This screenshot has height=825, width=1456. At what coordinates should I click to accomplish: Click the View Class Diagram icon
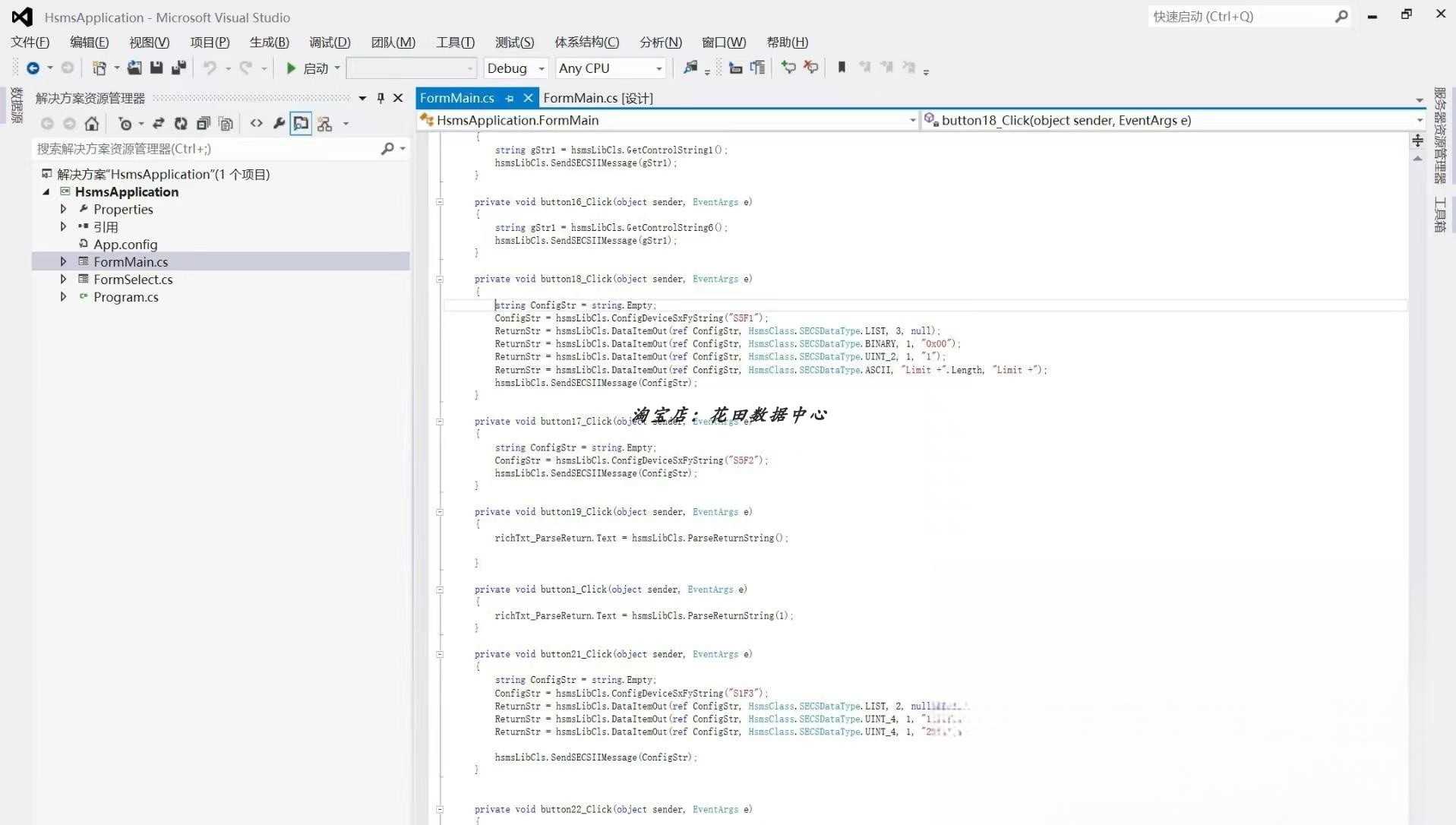pyautogui.click(x=325, y=124)
